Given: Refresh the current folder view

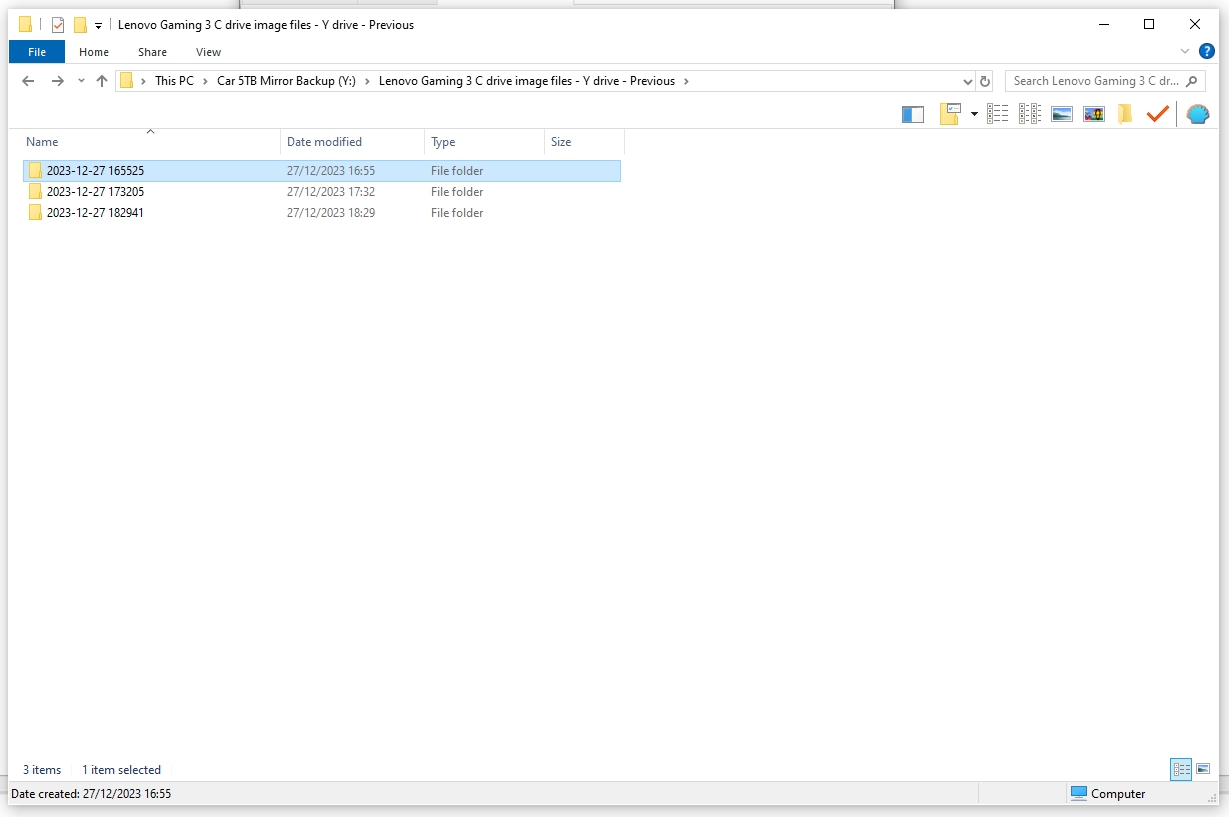Looking at the screenshot, I should [x=985, y=82].
